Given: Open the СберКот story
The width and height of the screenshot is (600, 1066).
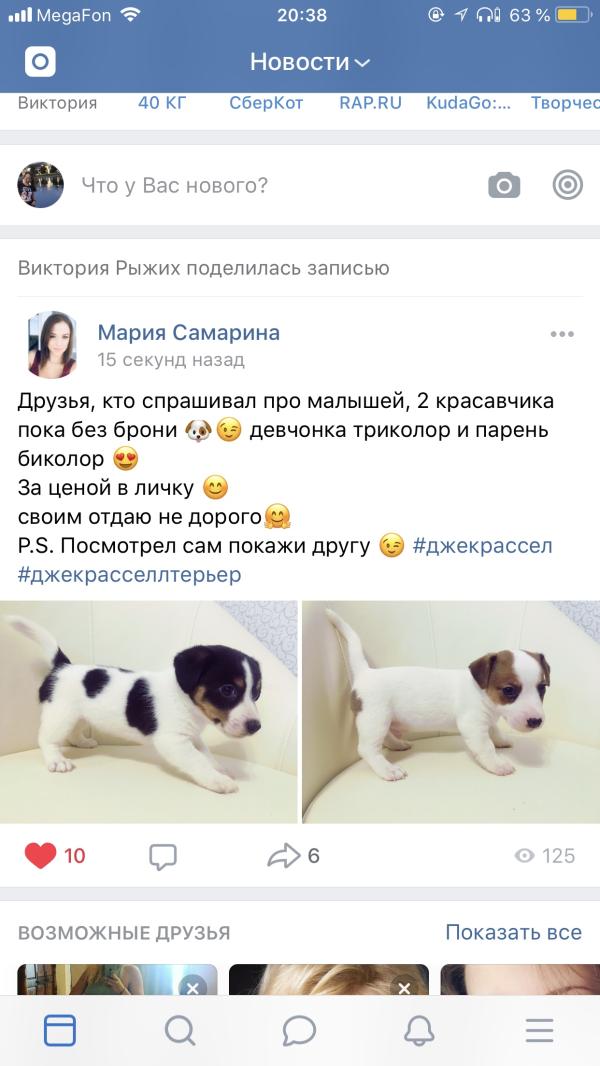Looking at the screenshot, I should click(266, 103).
